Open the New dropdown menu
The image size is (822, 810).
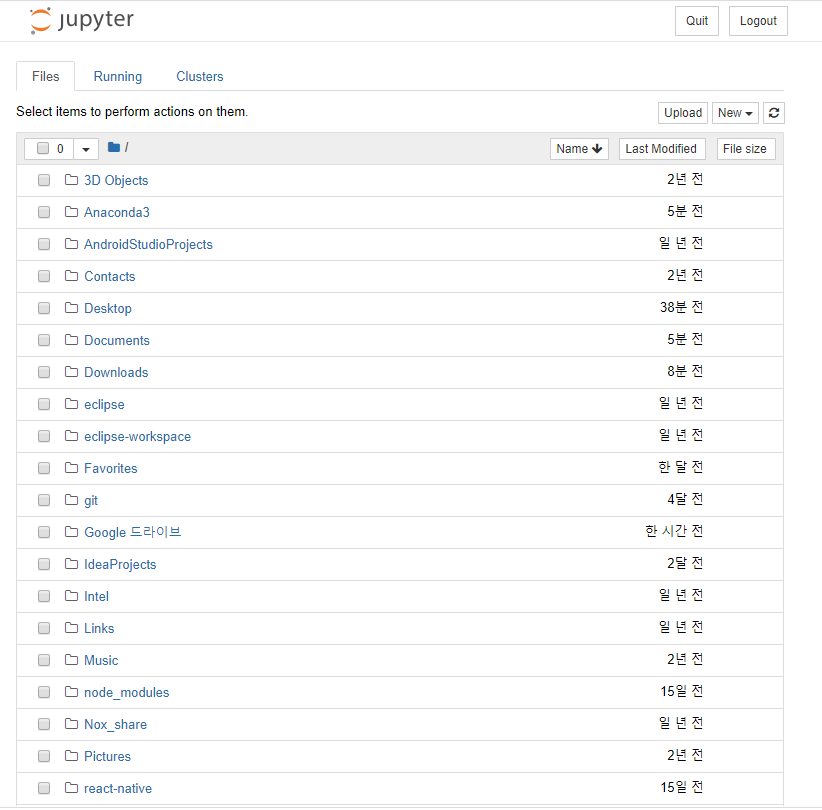pos(735,113)
